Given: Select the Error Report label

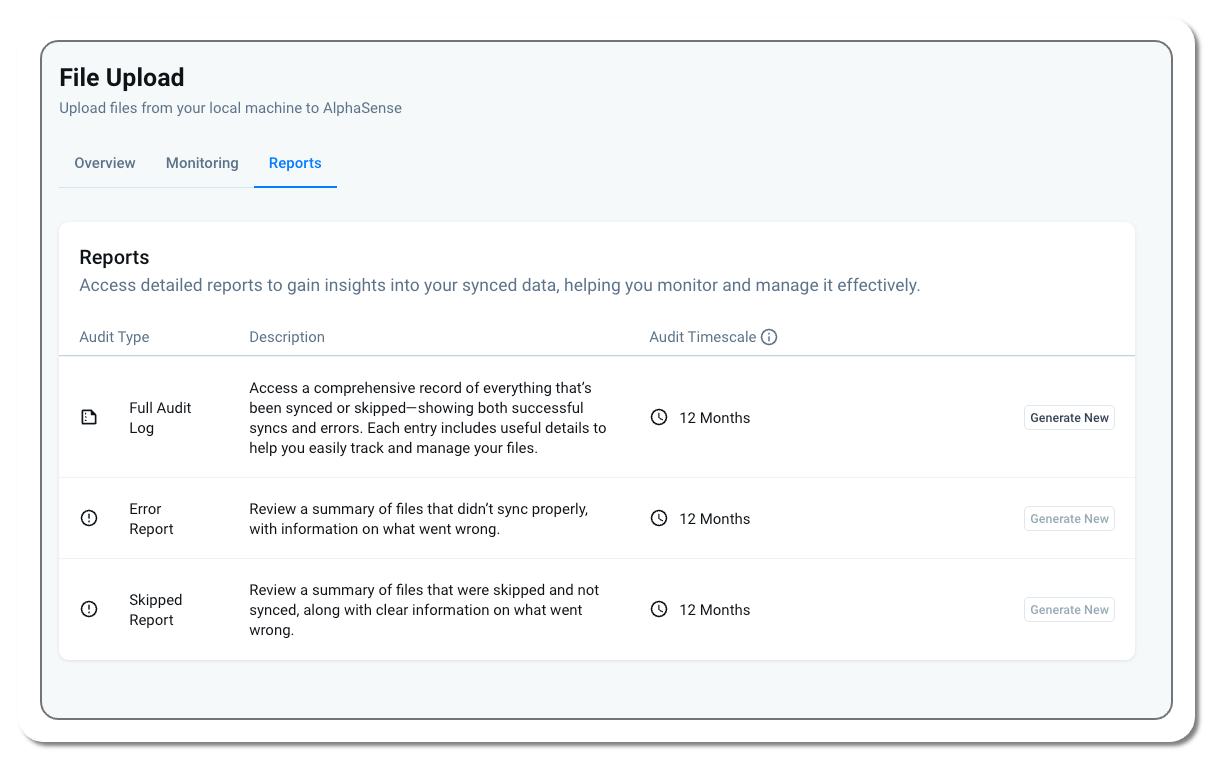Looking at the screenshot, I should (151, 519).
